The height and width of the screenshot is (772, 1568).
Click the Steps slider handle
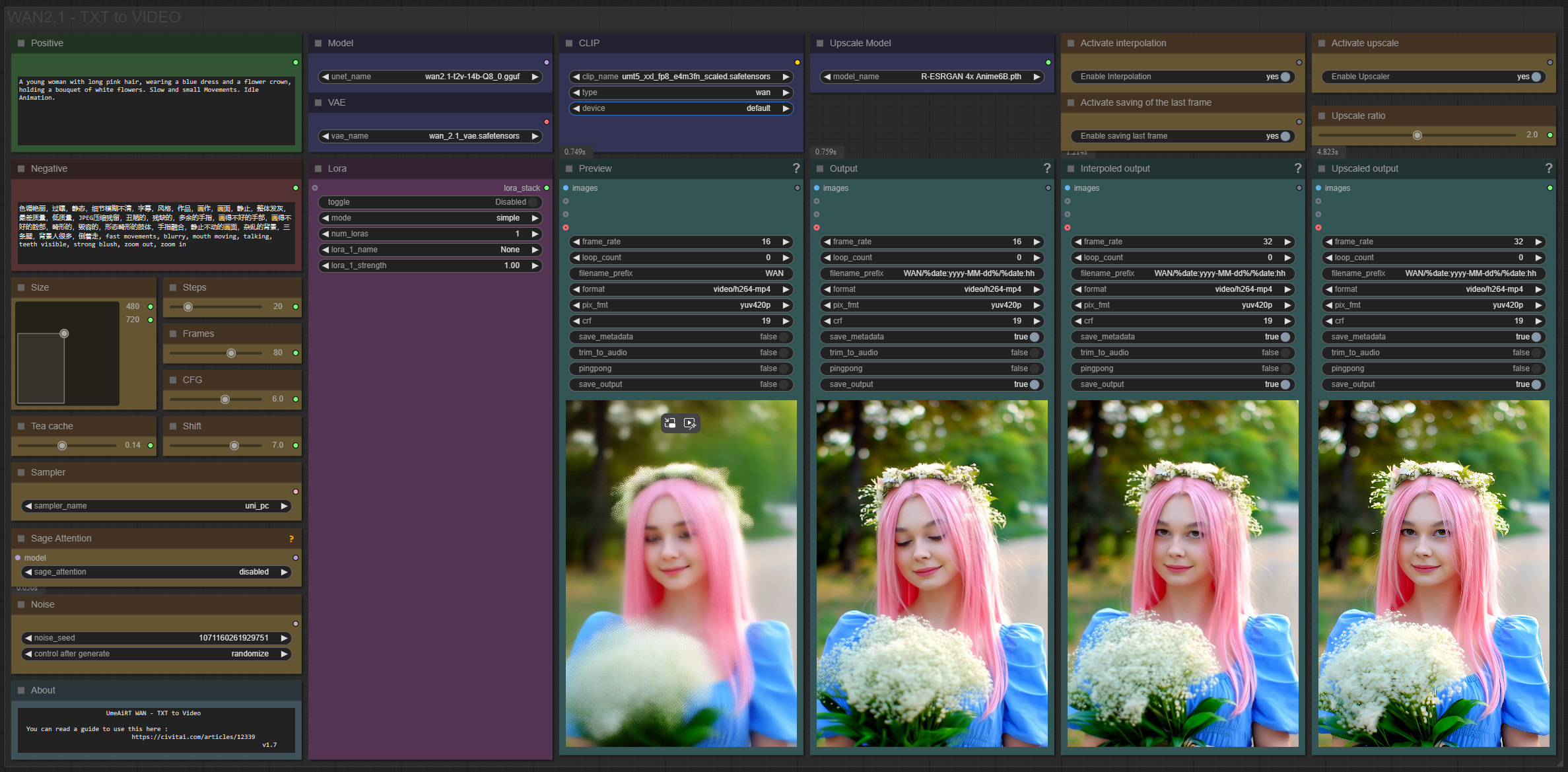pyautogui.click(x=188, y=306)
